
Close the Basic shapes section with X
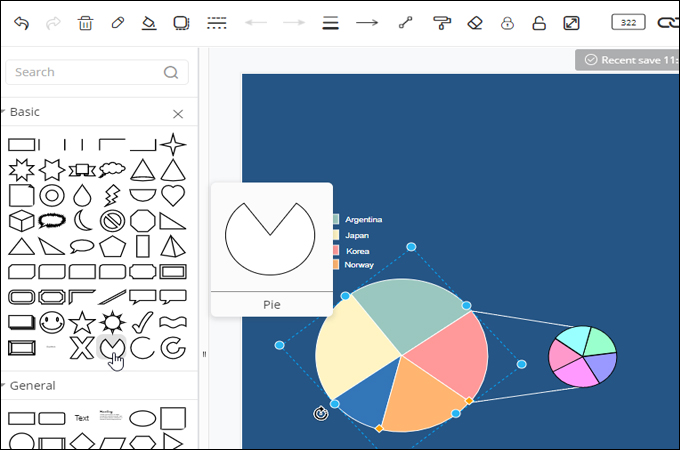point(178,114)
